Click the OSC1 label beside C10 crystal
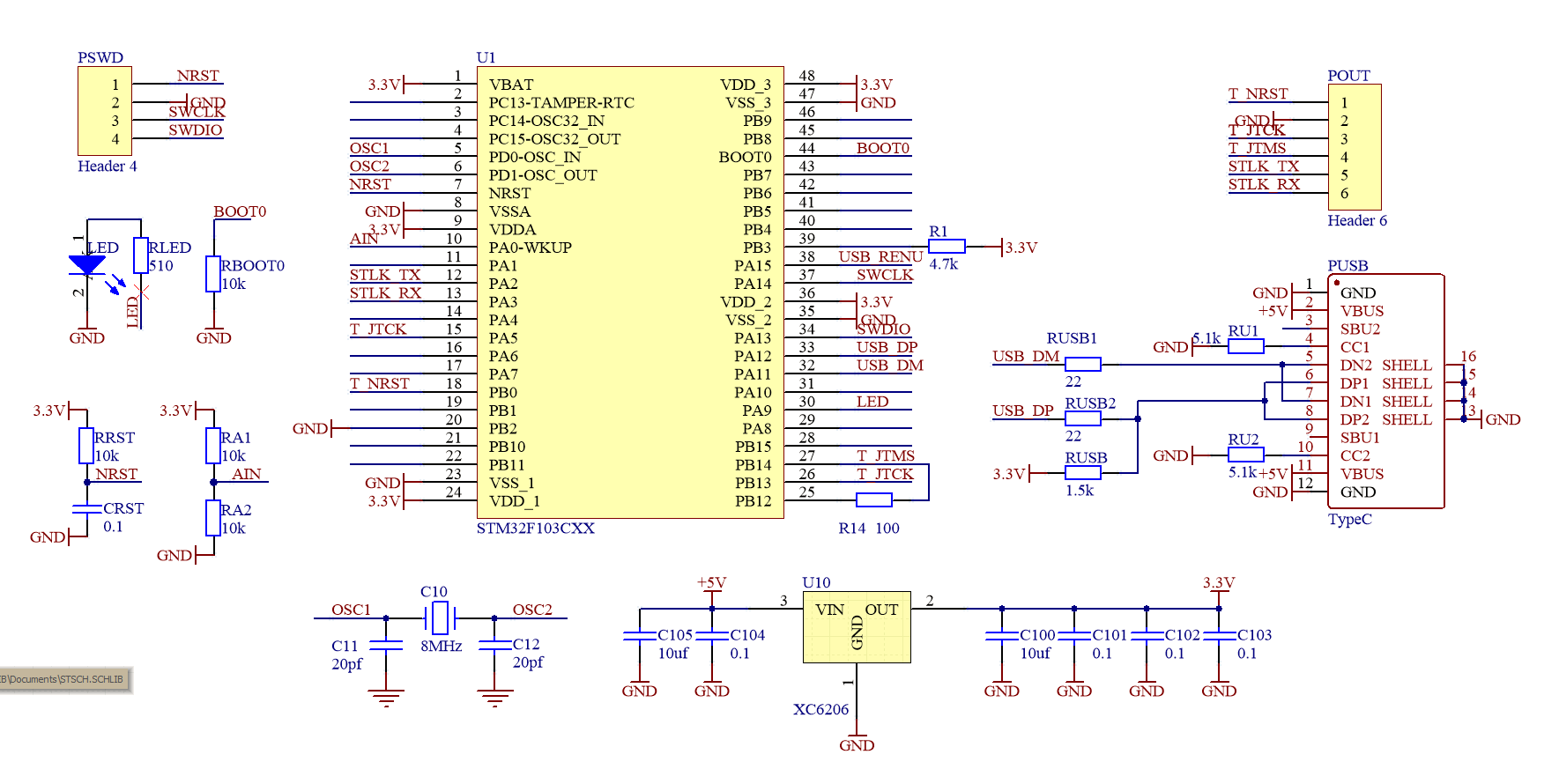This screenshot has height=784, width=1559. tap(351, 610)
